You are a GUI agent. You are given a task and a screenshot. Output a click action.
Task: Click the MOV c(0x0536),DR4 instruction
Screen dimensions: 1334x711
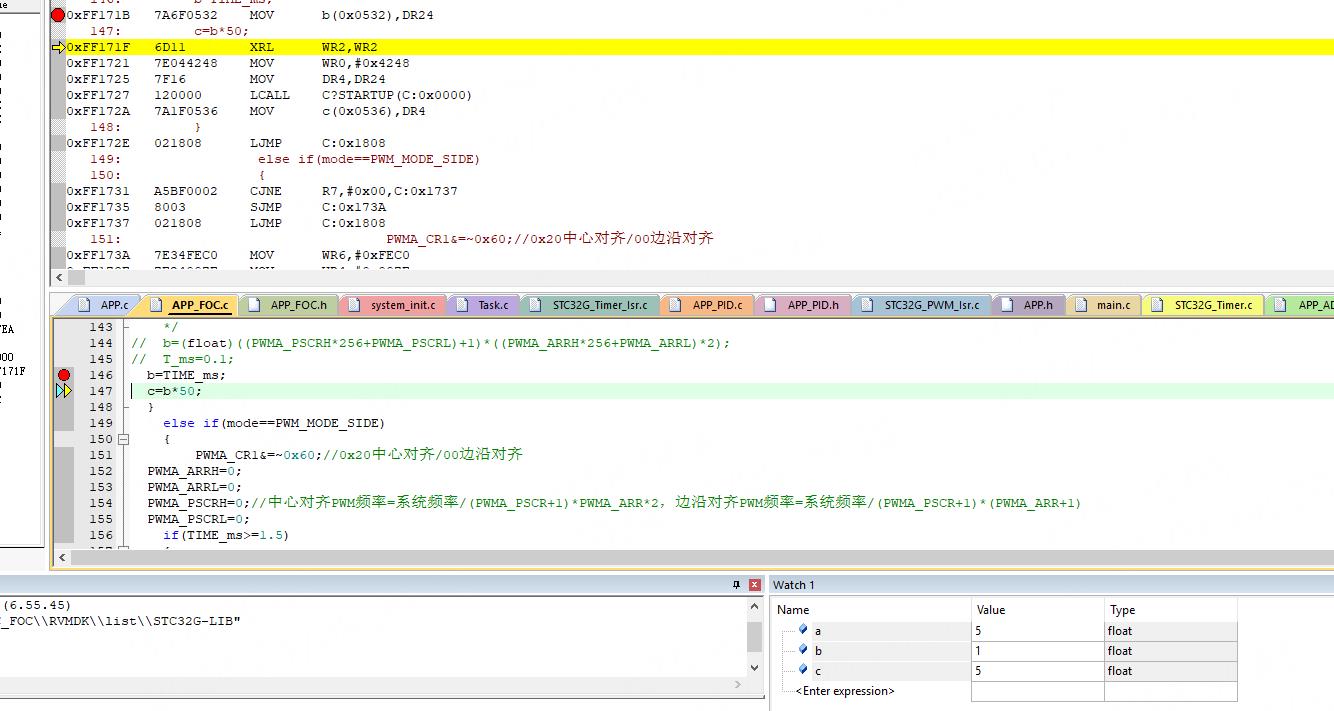pyautogui.click(x=246, y=111)
